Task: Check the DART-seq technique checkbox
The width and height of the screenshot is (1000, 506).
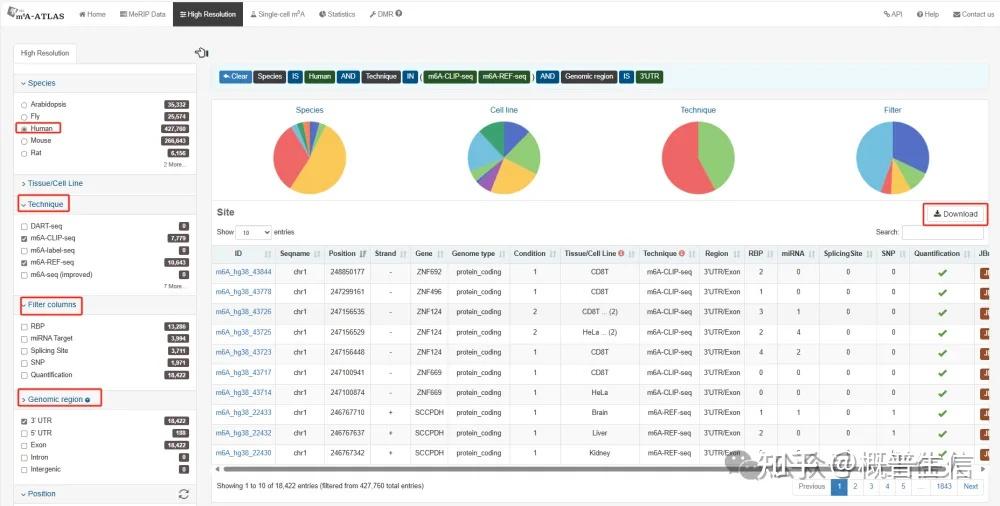Action: (x=24, y=227)
